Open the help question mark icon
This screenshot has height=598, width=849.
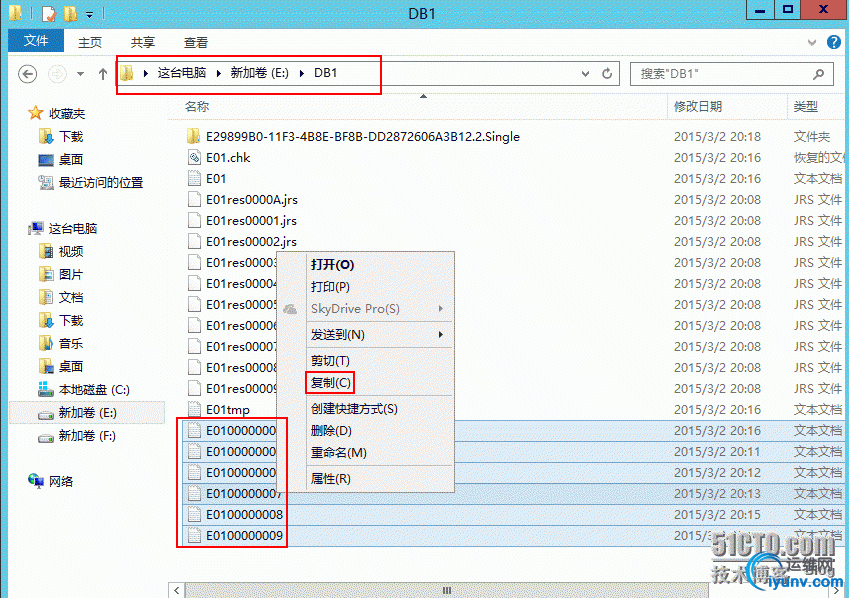[x=834, y=42]
